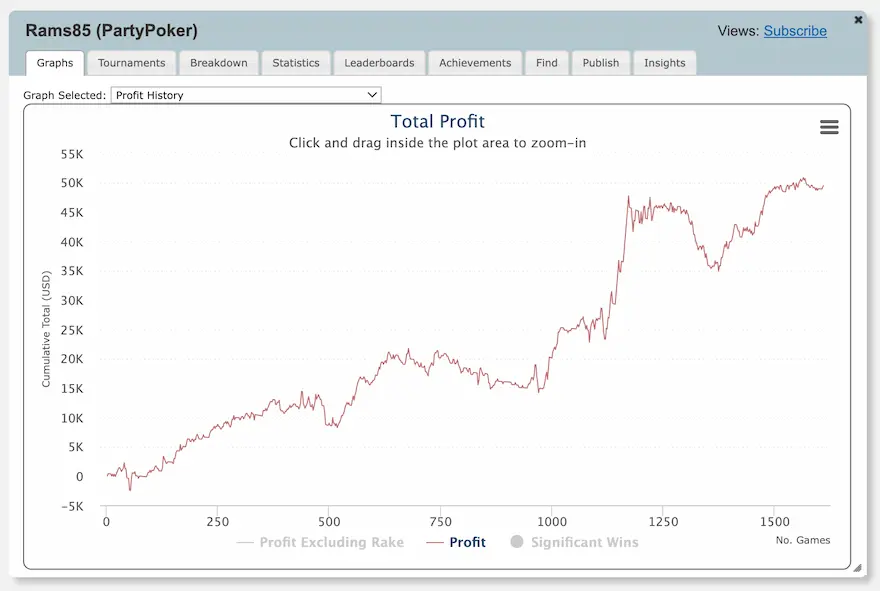Go to the Statistics tab
The image size is (880, 591).
[296, 63]
